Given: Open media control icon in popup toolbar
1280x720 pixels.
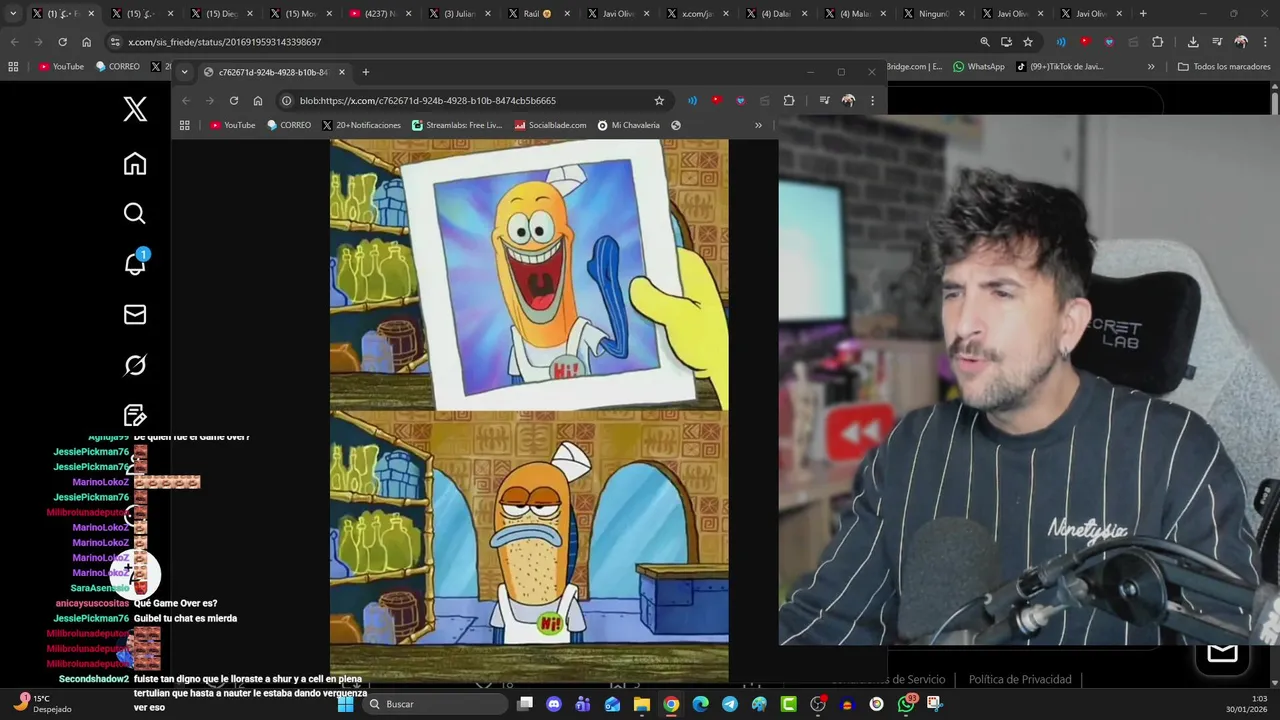Looking at the screenshot, I should 824,100.
